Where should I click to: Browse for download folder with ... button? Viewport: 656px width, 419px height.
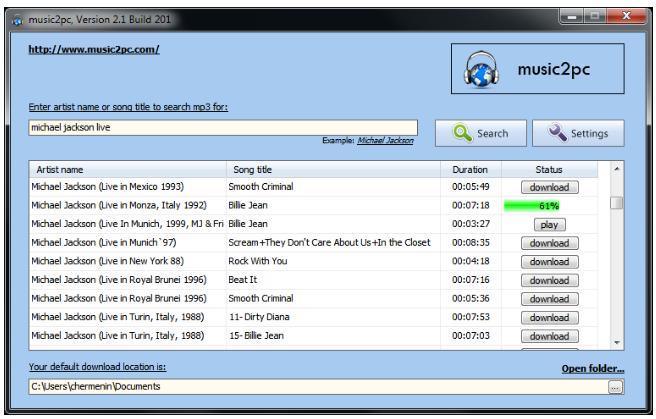(615, 387)
